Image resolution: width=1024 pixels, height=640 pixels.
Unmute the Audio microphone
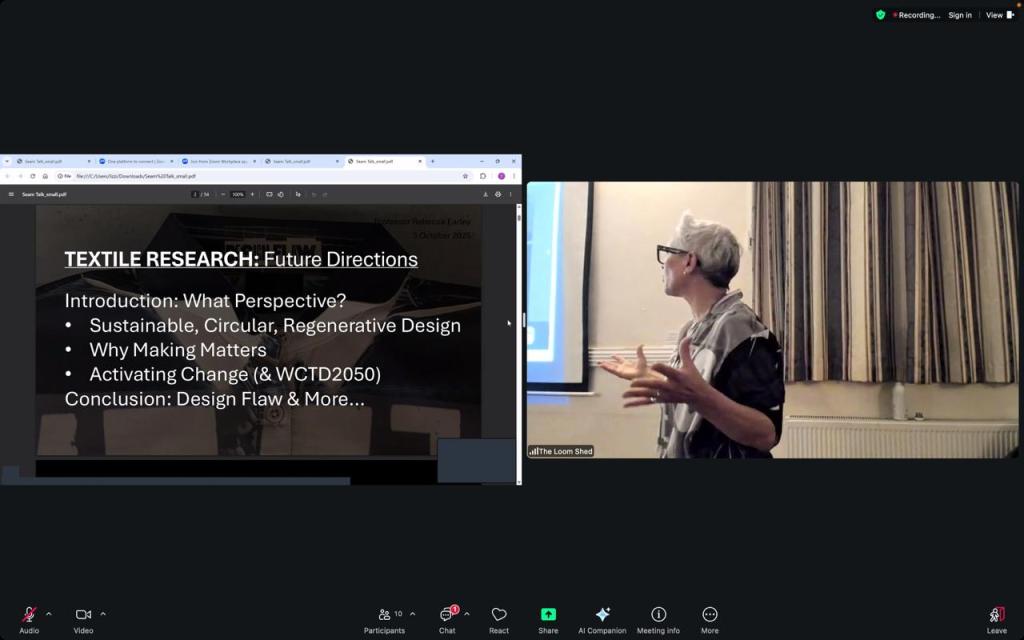29,615
